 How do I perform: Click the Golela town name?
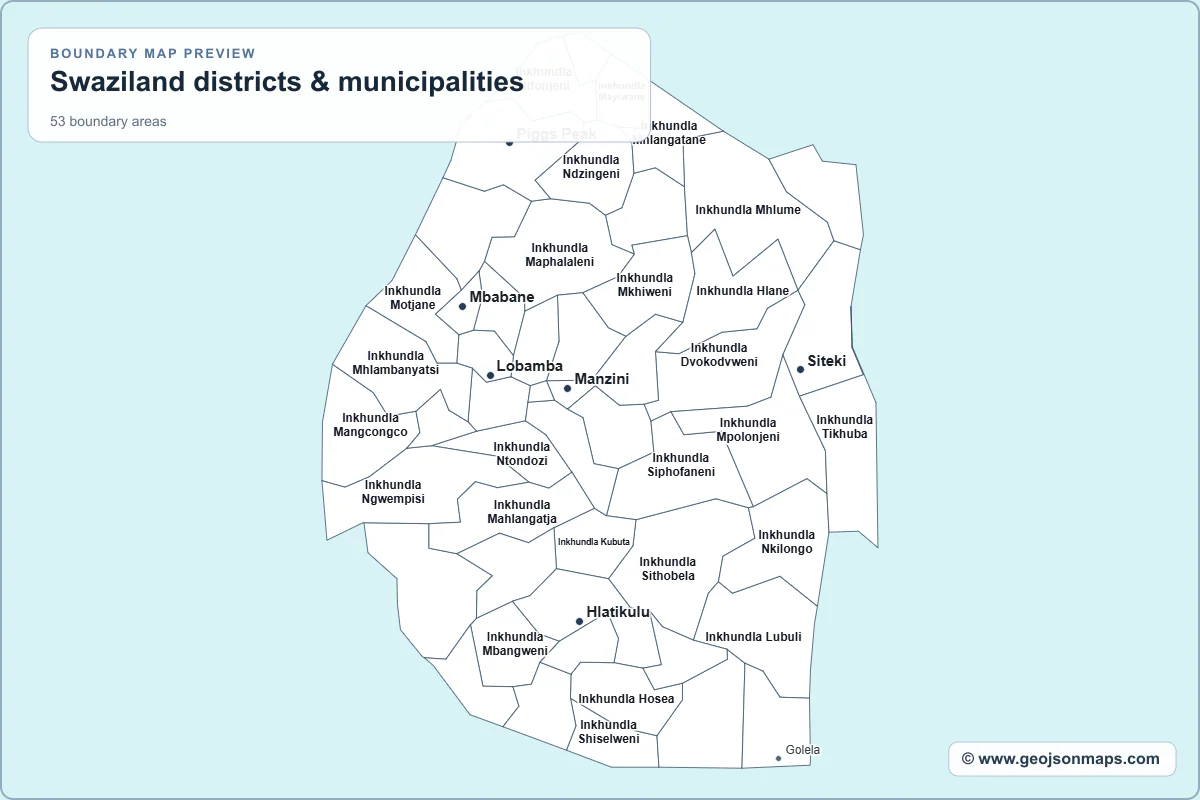pos(803,750)
